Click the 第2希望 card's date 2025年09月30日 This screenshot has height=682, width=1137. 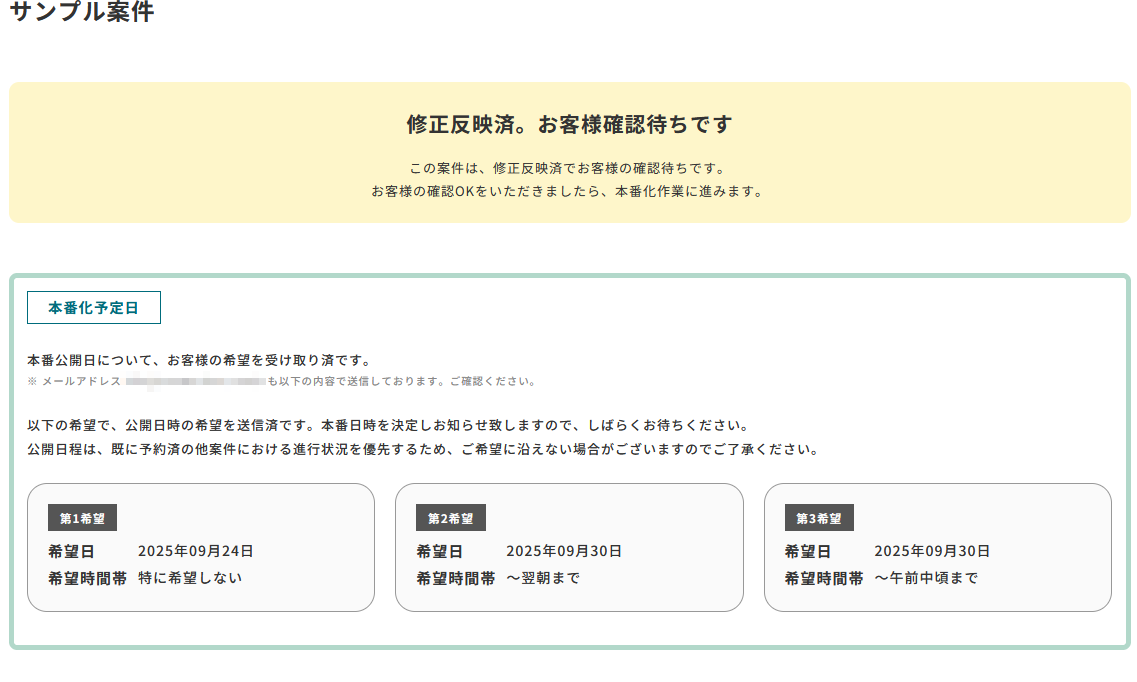coord(564,551)
